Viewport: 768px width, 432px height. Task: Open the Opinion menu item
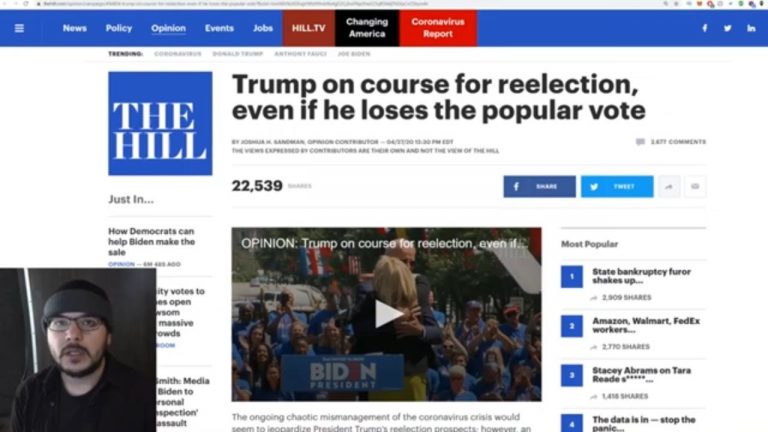168,28
